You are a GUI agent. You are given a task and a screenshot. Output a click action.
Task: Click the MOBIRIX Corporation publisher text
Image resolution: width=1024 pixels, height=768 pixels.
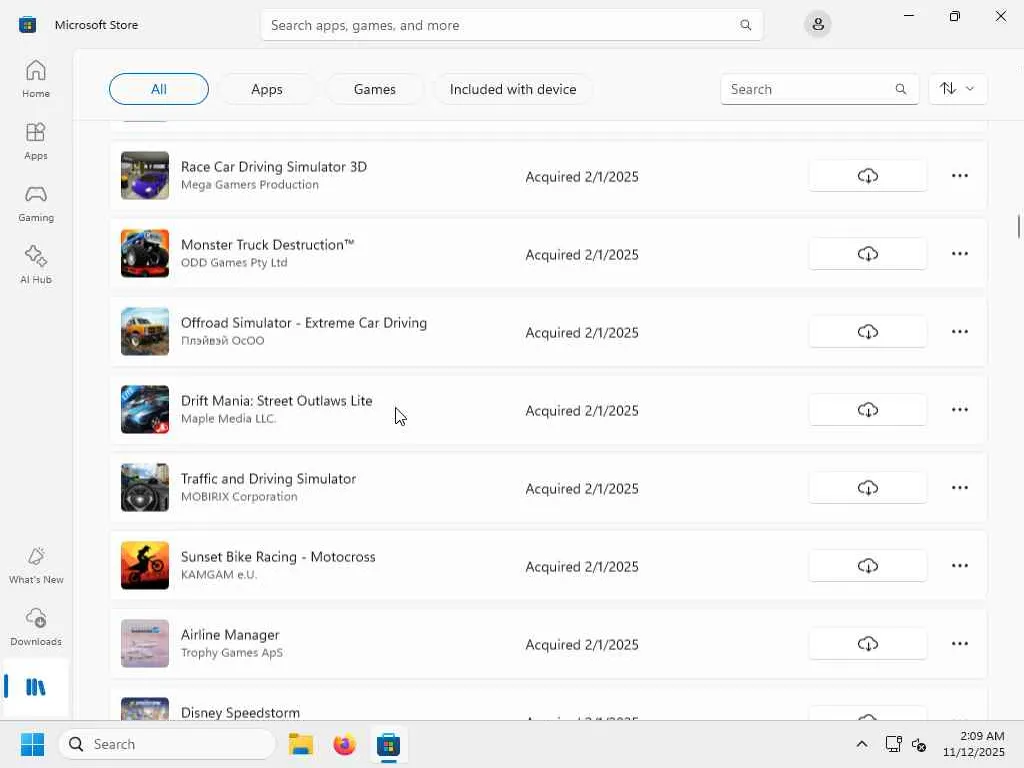coord(239,496)
